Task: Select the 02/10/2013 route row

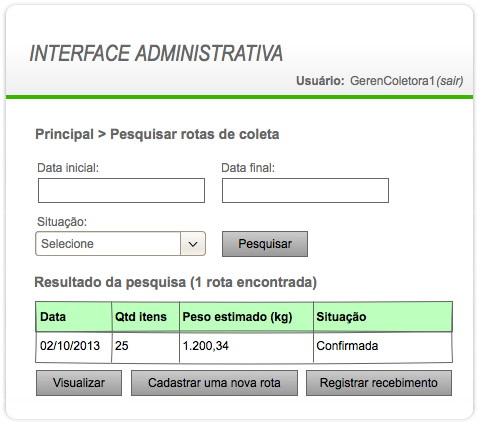Action: pyautogui.click(x=244, y=347)
